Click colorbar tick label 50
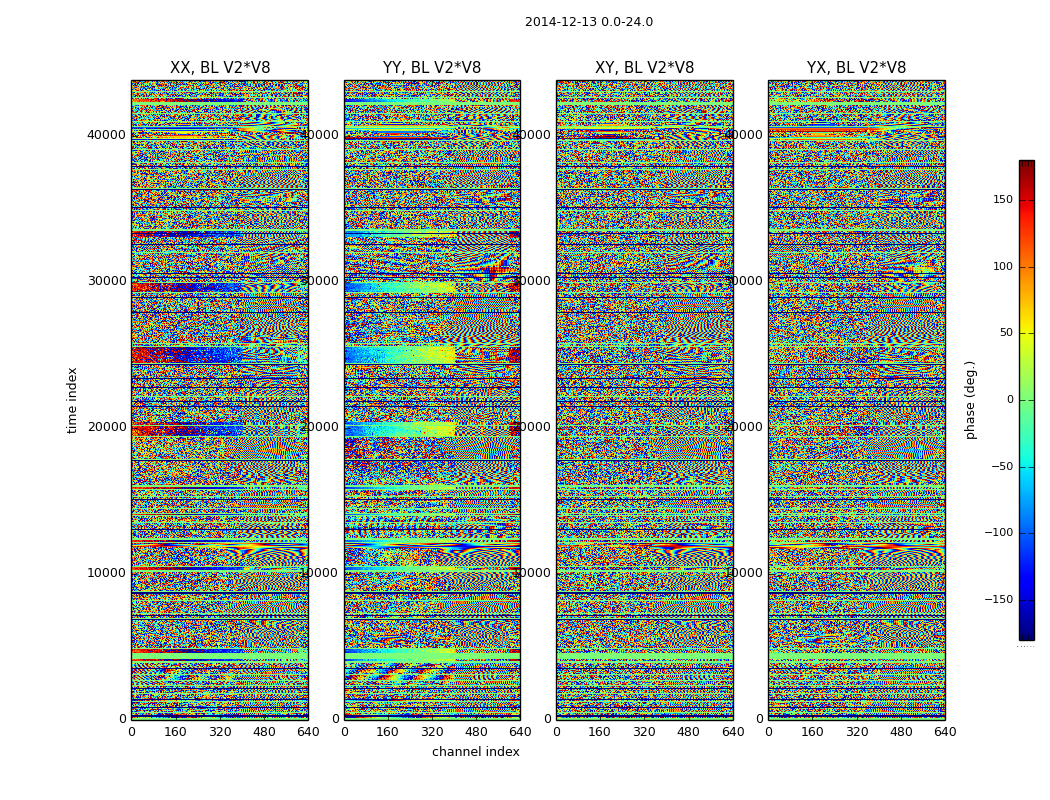This screenshot has width=1050, height=800. 1006,333
